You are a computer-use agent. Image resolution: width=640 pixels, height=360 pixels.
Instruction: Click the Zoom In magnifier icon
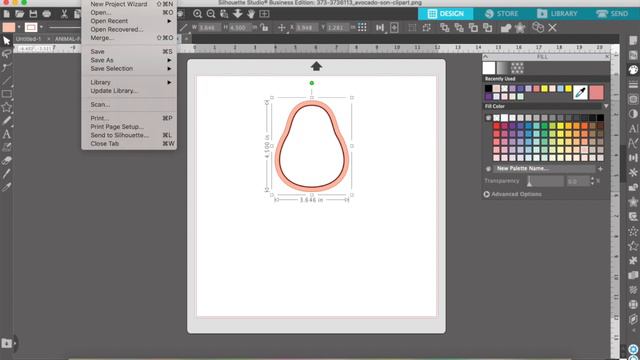click(x=198, y=14)
